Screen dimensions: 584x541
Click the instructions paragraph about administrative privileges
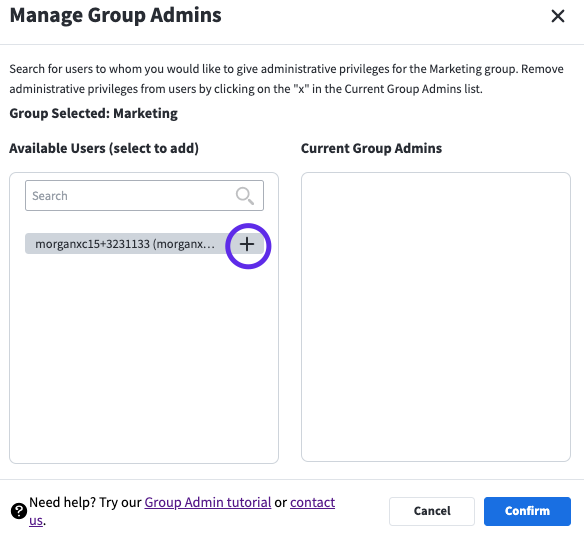click(286, 79)
